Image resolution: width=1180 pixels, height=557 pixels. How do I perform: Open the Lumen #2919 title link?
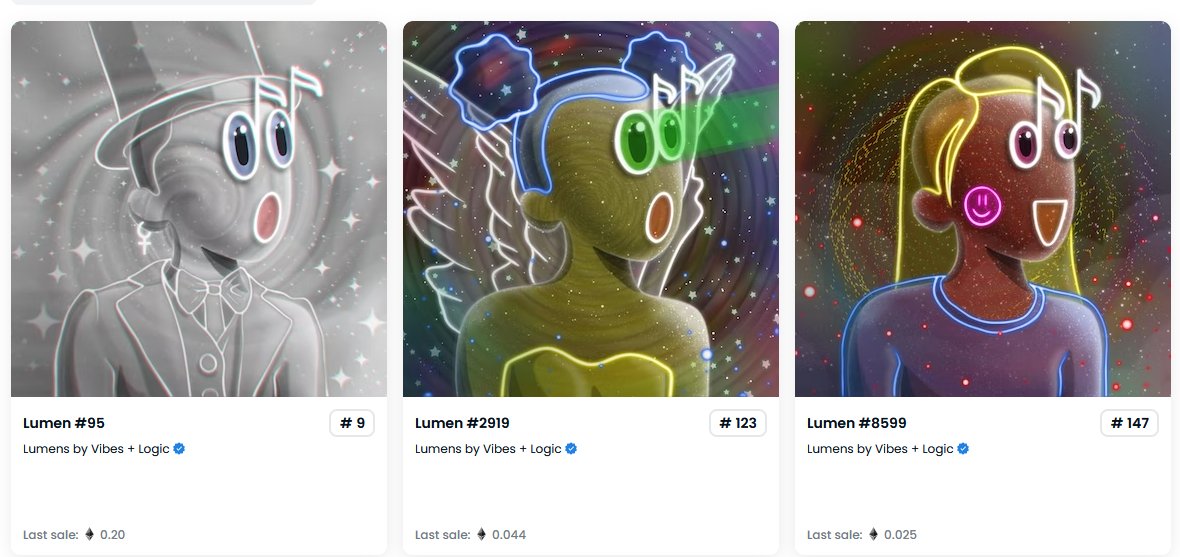(x=462, y=423)
